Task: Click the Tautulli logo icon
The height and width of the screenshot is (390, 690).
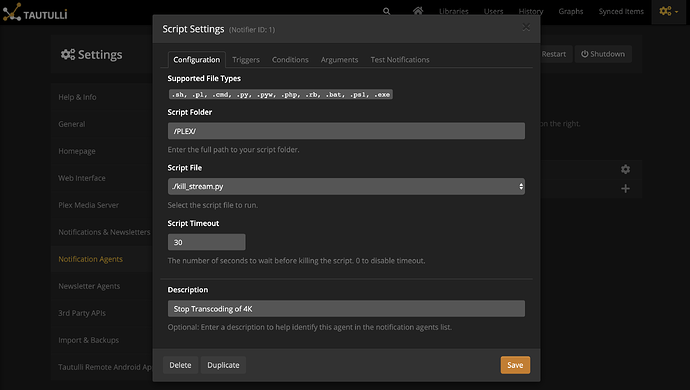Action: click(x=12, y=12)
